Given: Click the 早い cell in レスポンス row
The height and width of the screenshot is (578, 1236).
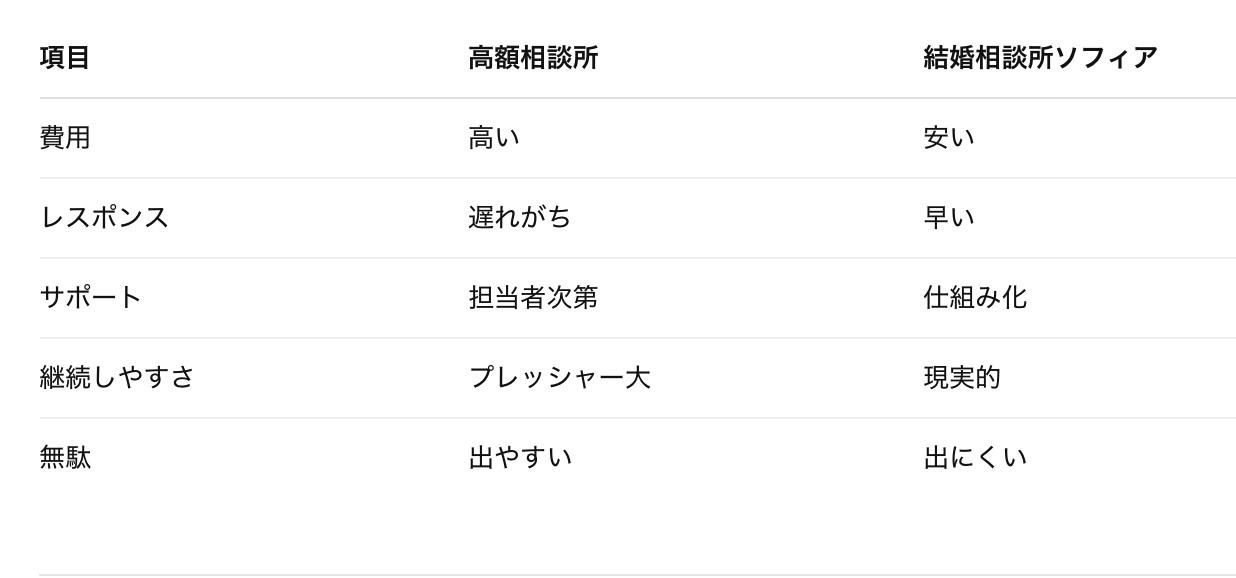Looking at the screenshot, I should coord(949,218).
